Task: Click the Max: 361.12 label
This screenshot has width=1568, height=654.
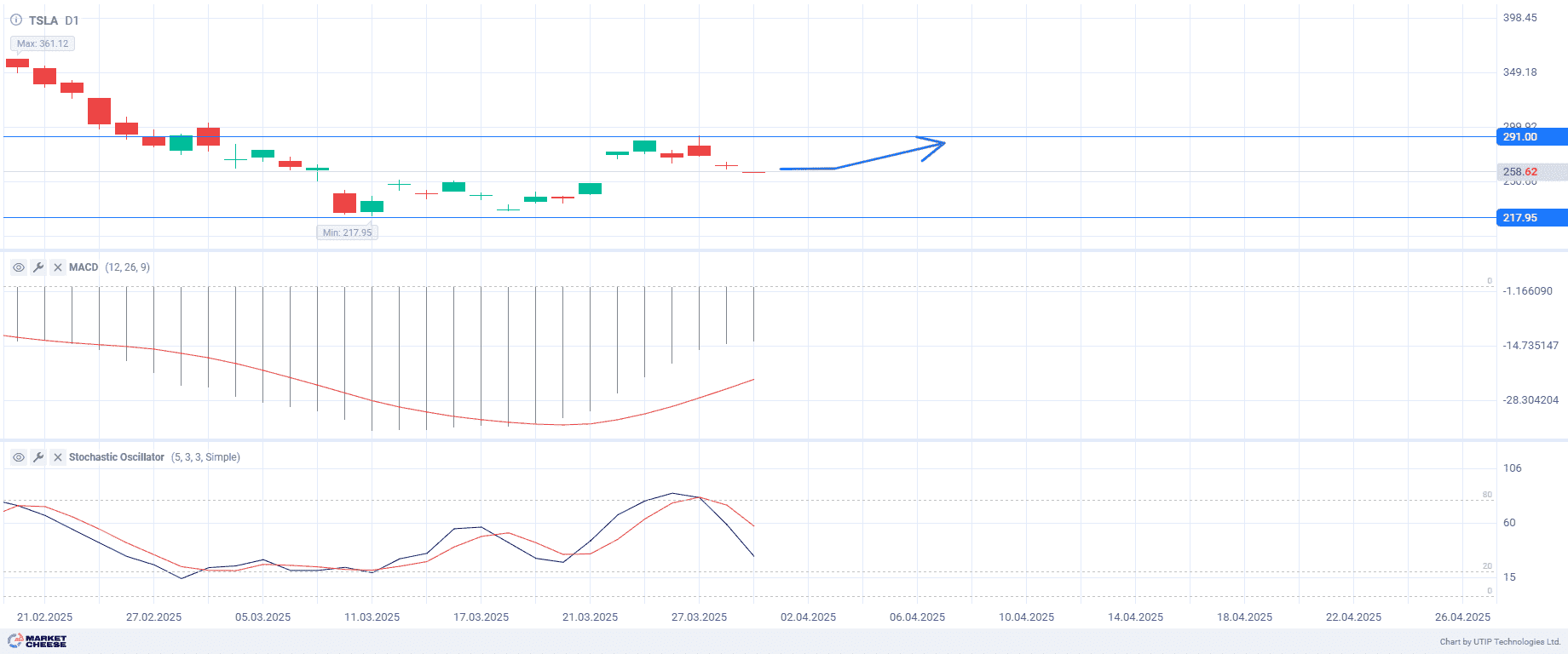Action: click(43, 43)
